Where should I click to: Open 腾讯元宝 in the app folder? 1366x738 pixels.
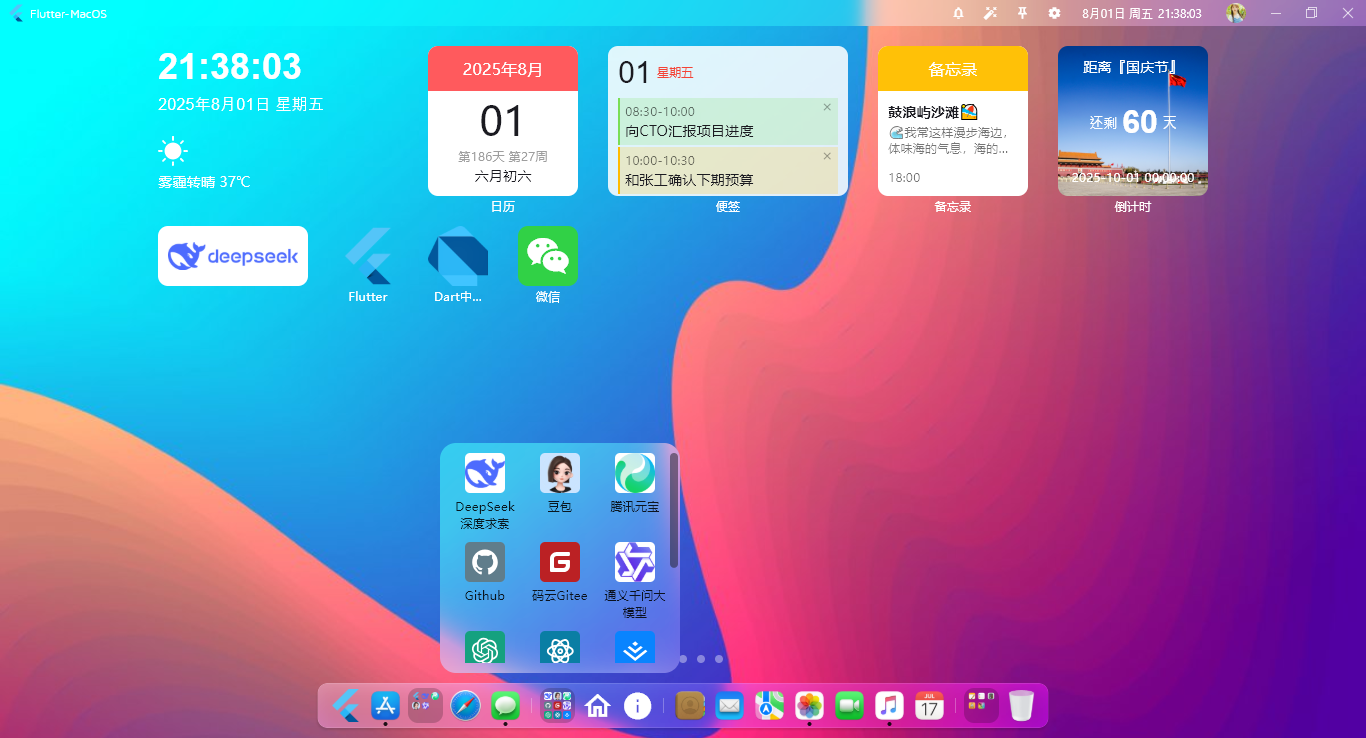pyautogui.click(x=635, y=472)
